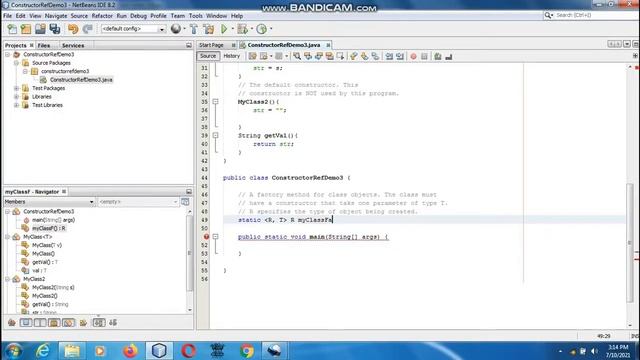This screenshot has width=640, height=360.
Task: Switch to the Services tab
Action: 73,45
